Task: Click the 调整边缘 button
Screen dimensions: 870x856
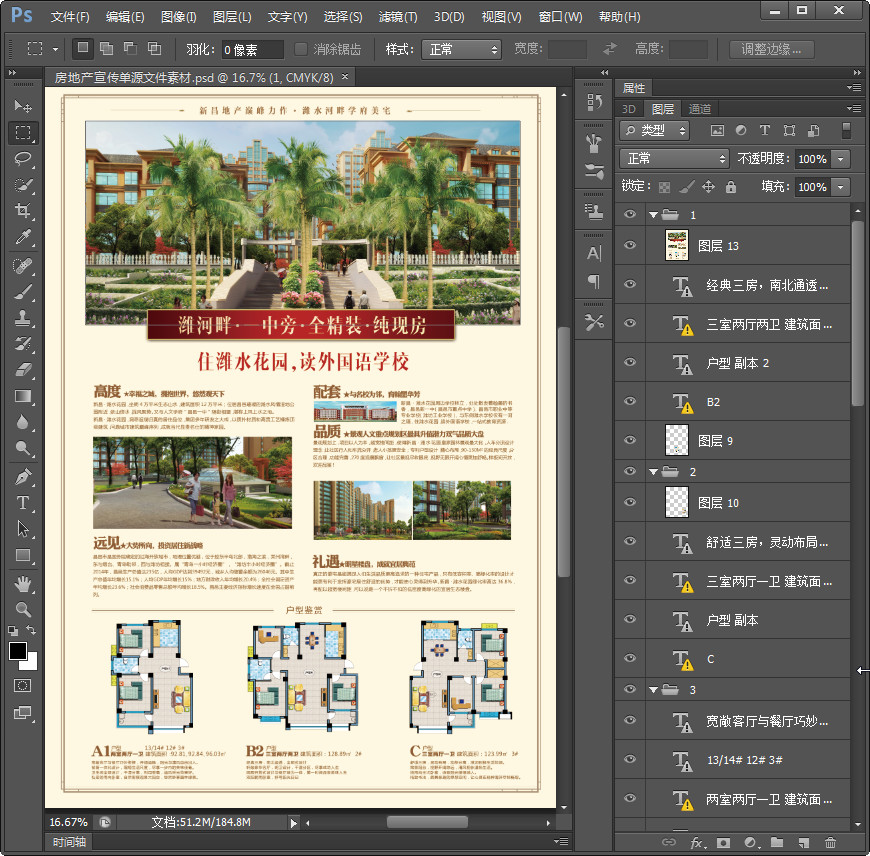Action: [x=771, y=49]
